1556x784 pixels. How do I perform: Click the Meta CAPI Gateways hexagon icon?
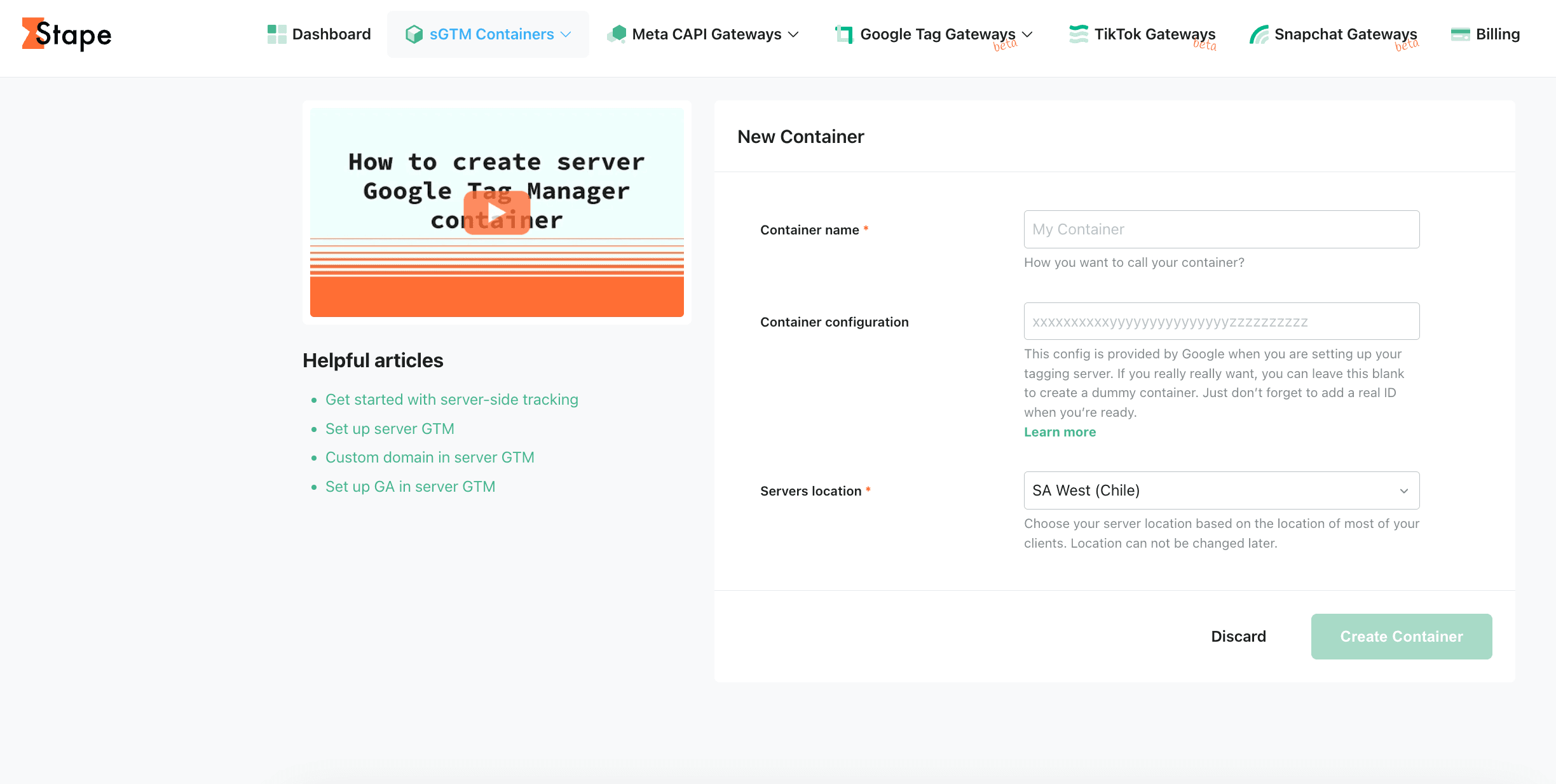(x=617, y=34)
